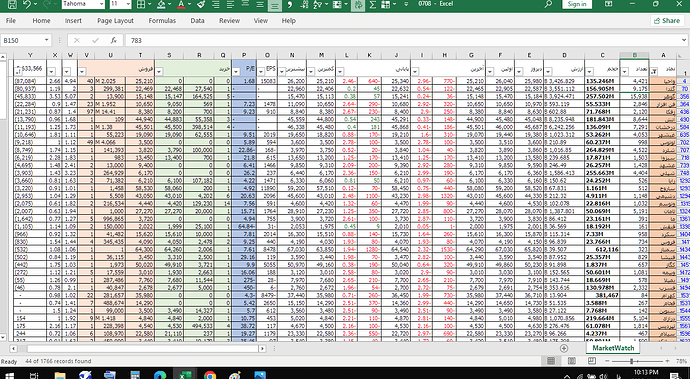Screen dimensions: 690x379
Task: Open Calculator from the taskbar
Action: pos(135,375)
